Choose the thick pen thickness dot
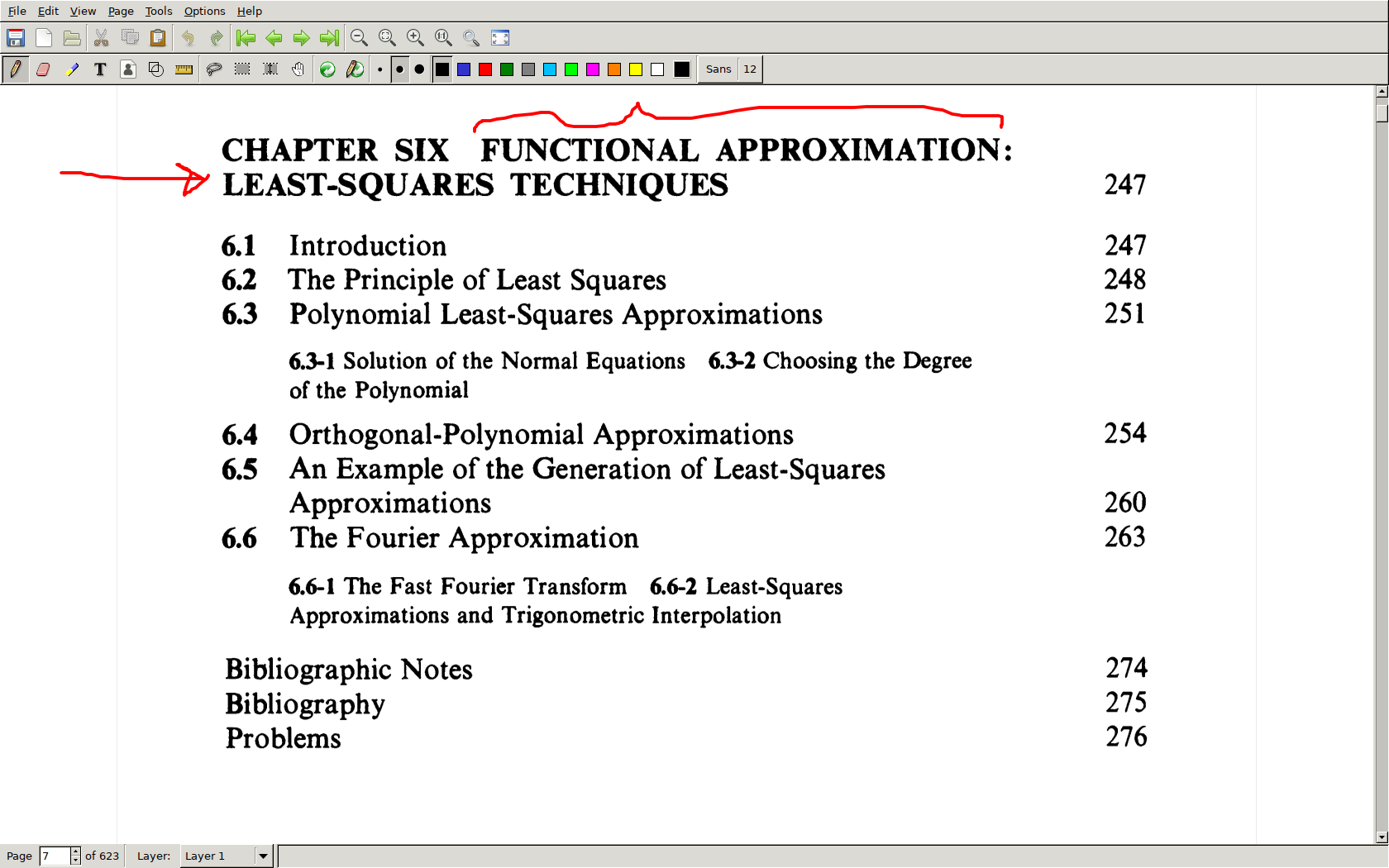The height and width of the screenshot is (868, 1389). click(x=419, y=69)
